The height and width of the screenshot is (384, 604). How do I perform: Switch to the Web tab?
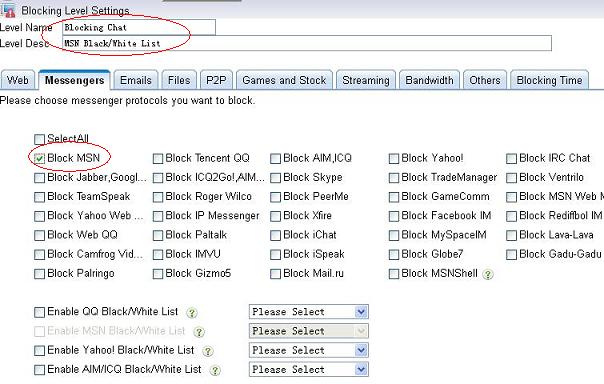point(18,80)
